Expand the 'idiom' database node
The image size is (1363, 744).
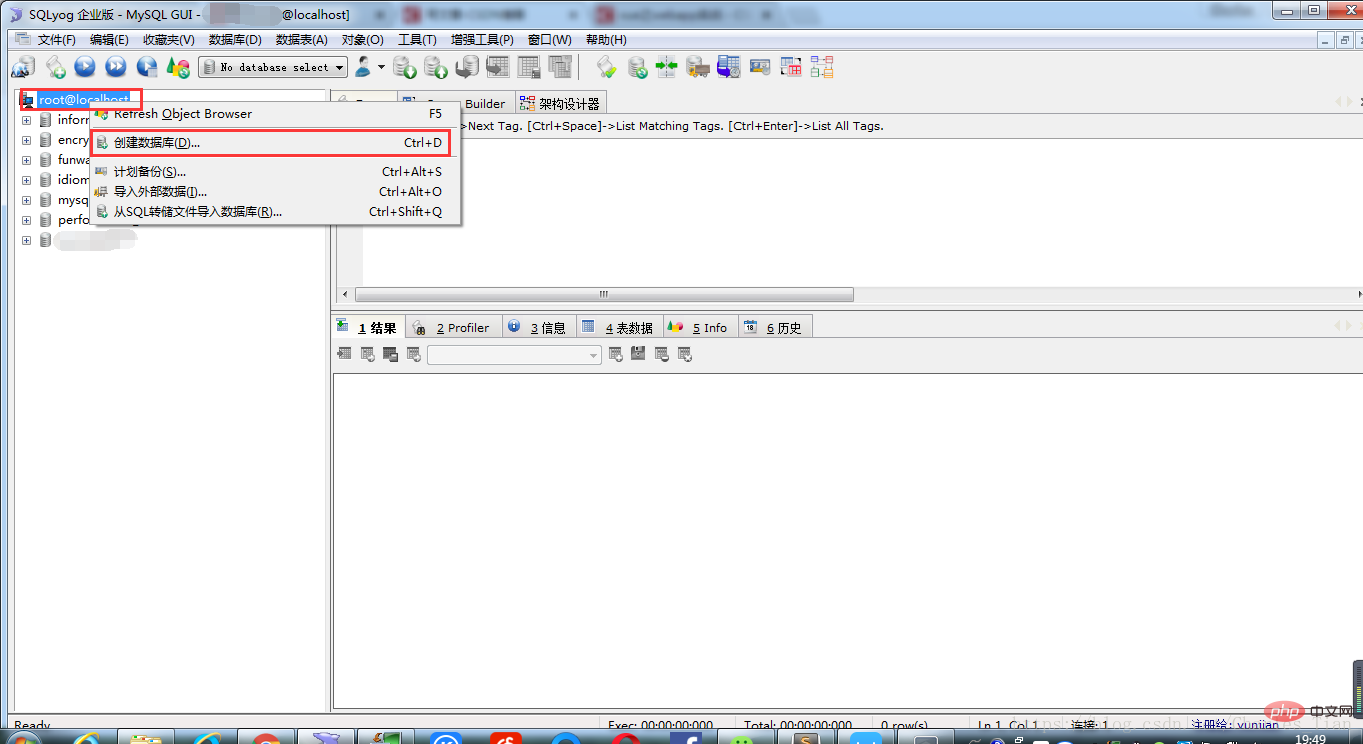(26, 180)
